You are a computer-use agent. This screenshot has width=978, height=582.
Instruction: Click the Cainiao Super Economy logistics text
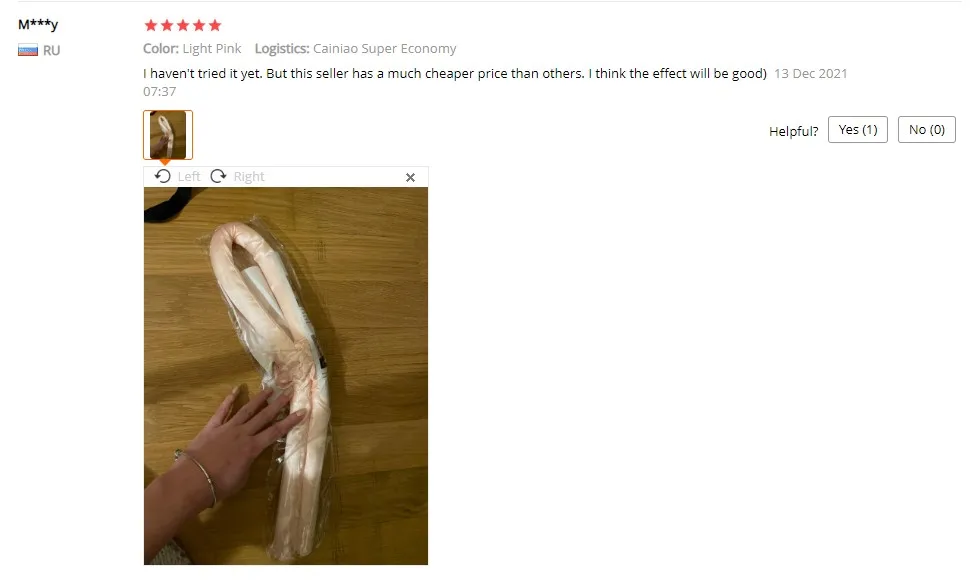tap(385, 49)
